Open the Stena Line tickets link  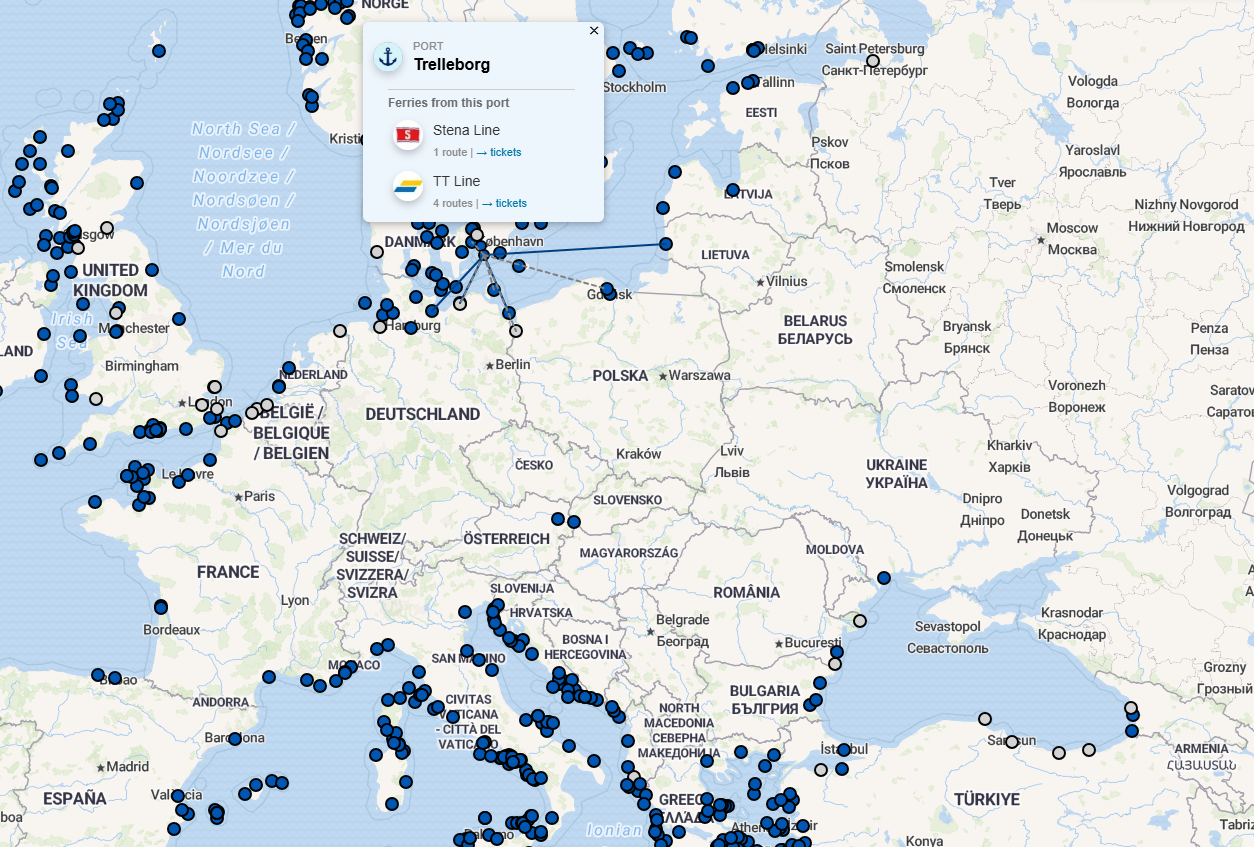pyautogui.click(x=504, y=152)
